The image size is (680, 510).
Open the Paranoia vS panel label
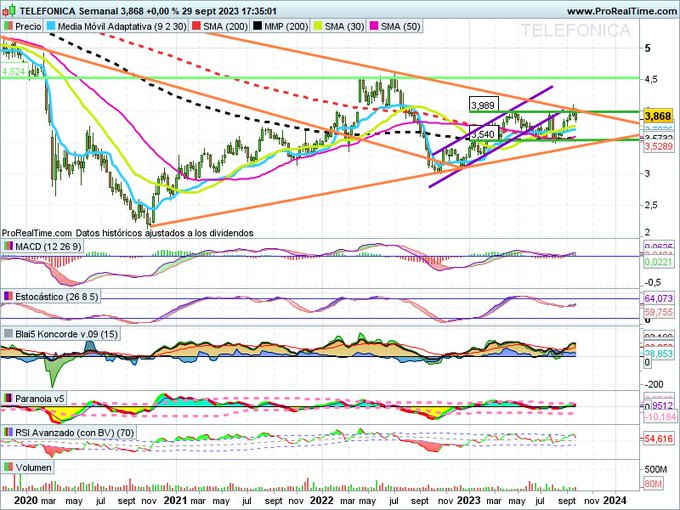[40, 398]
